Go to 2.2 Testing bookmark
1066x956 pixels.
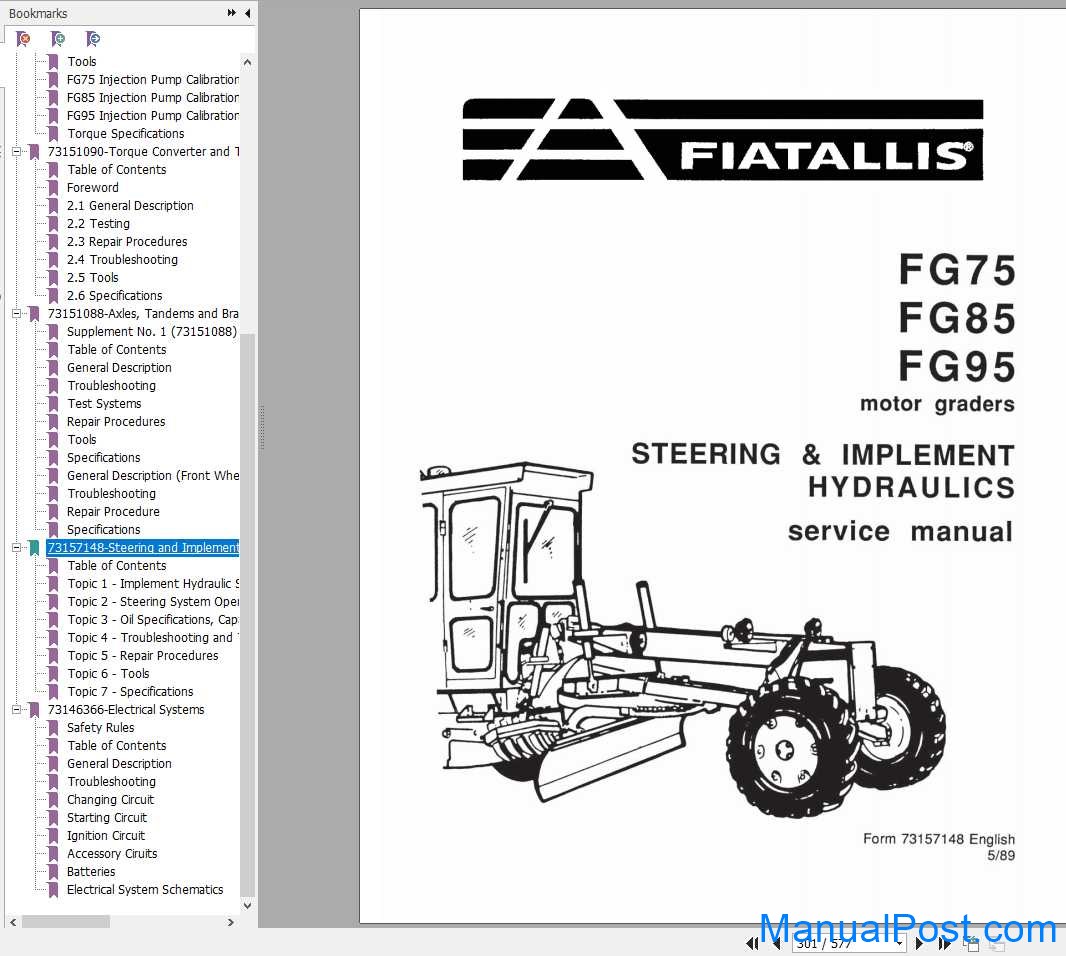point(98,224)
